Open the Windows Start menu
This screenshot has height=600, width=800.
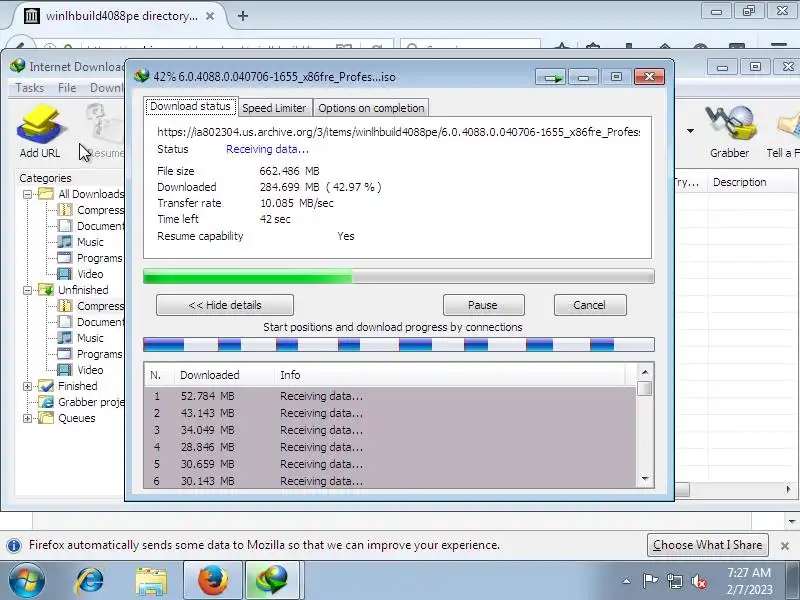click(27, 581)
